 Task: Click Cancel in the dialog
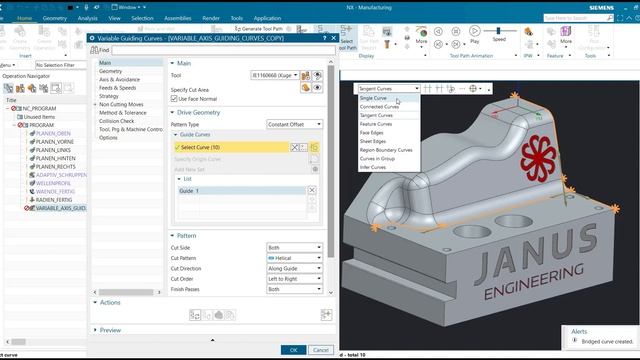pos(321,350)
